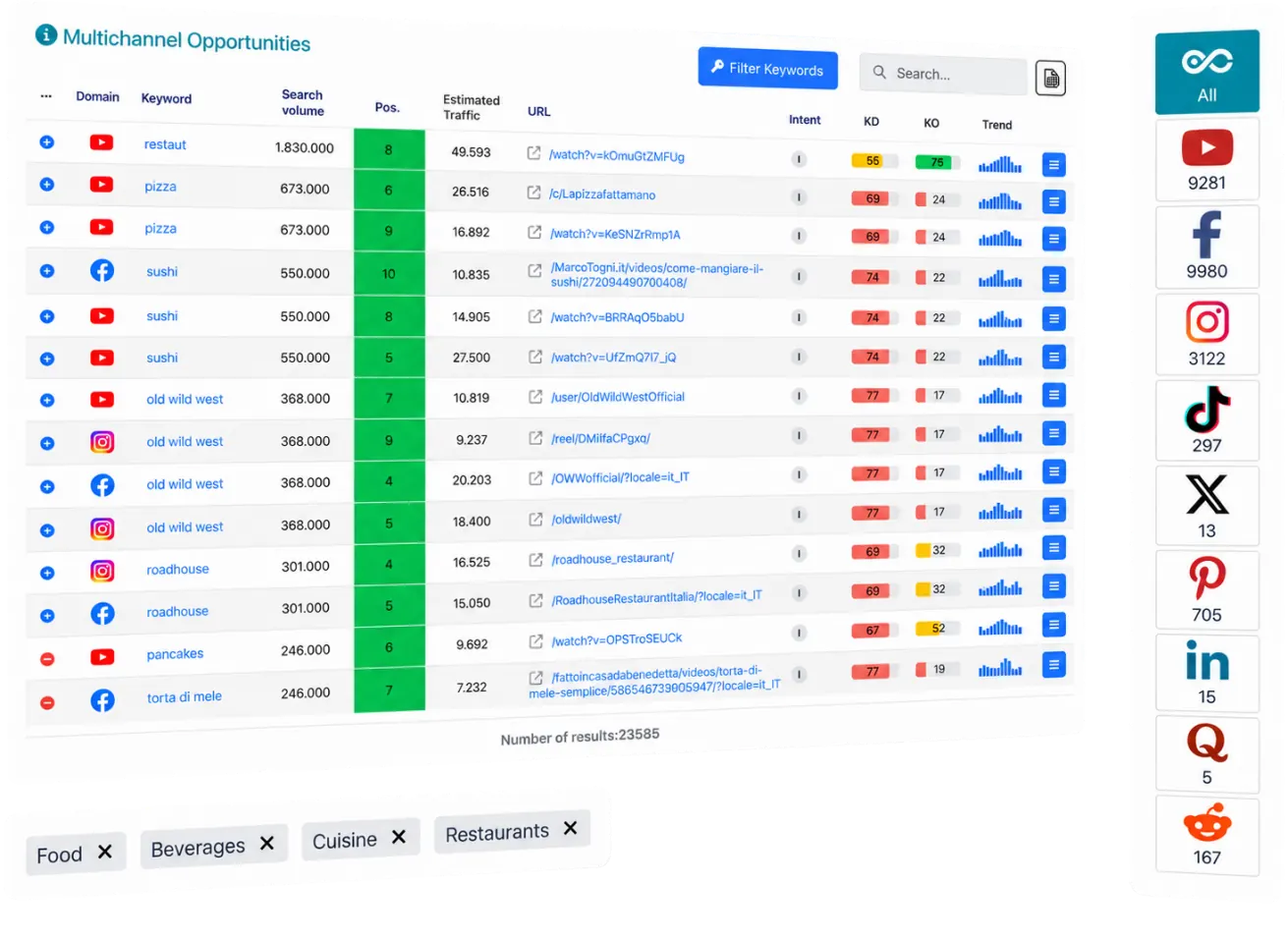Click the export document icon next to search

coord(1051,79)
